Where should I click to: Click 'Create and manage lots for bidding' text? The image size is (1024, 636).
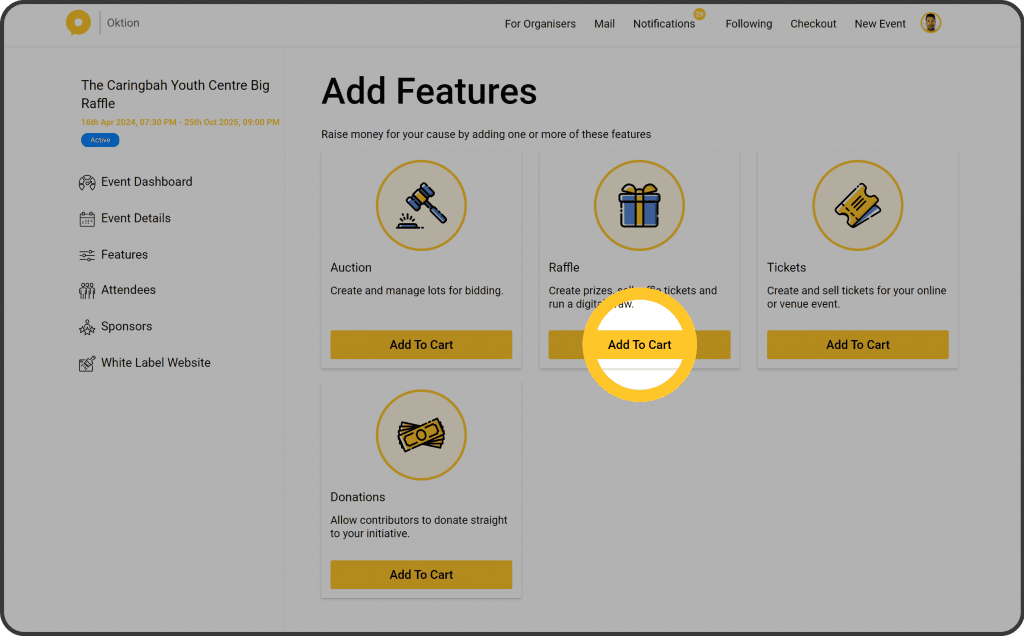point(417,291)
